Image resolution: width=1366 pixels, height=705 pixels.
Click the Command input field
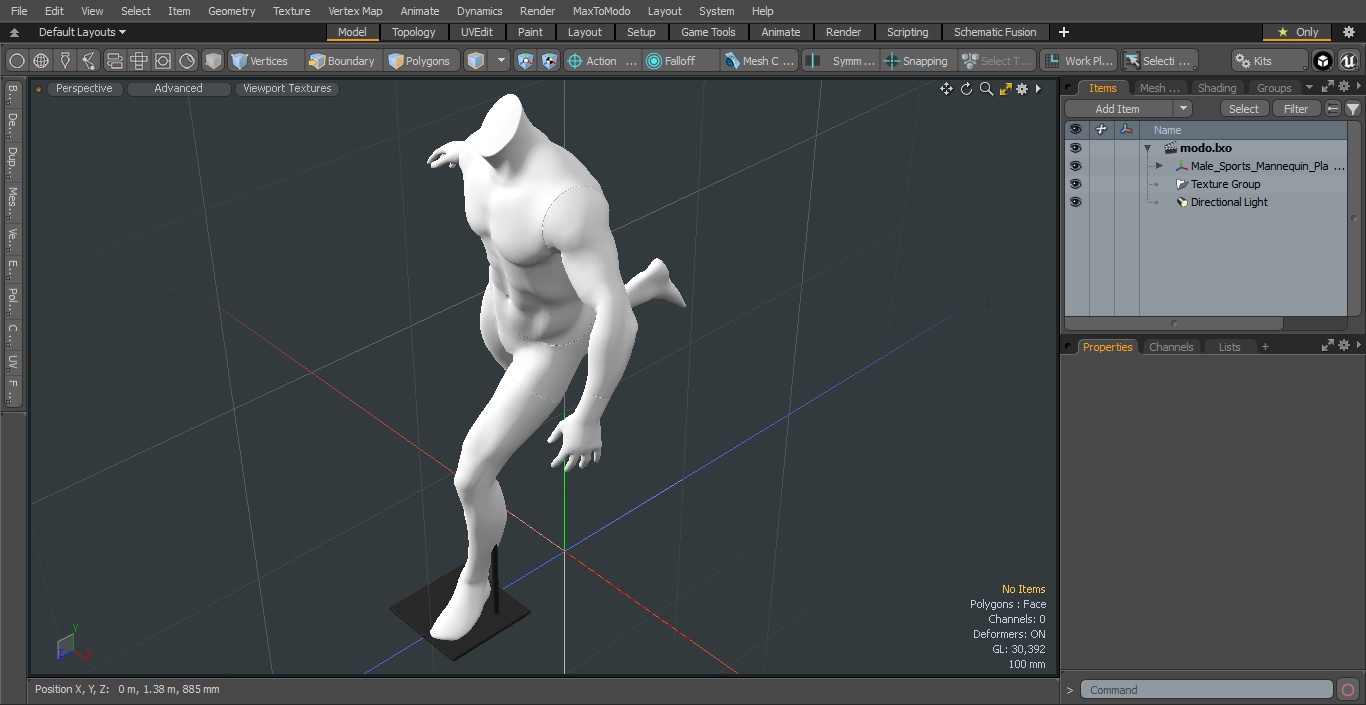point(1207,690)
